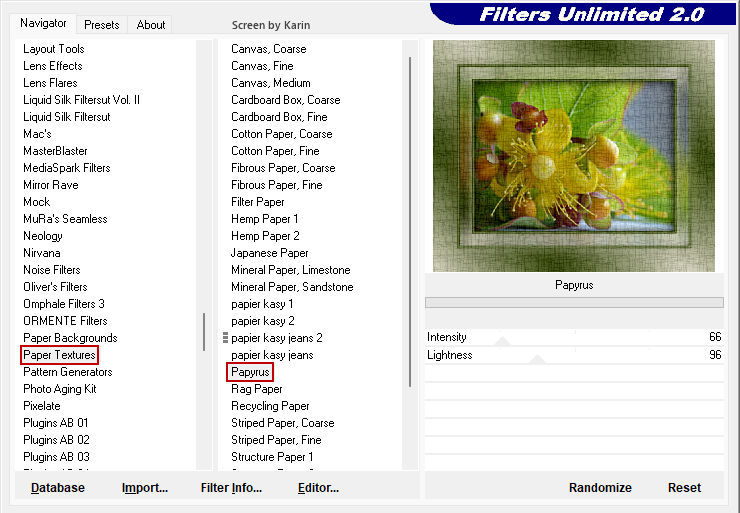Select Paper Textures filter category
Viewport: 740px width, 513px height.
tap(60, 355)
